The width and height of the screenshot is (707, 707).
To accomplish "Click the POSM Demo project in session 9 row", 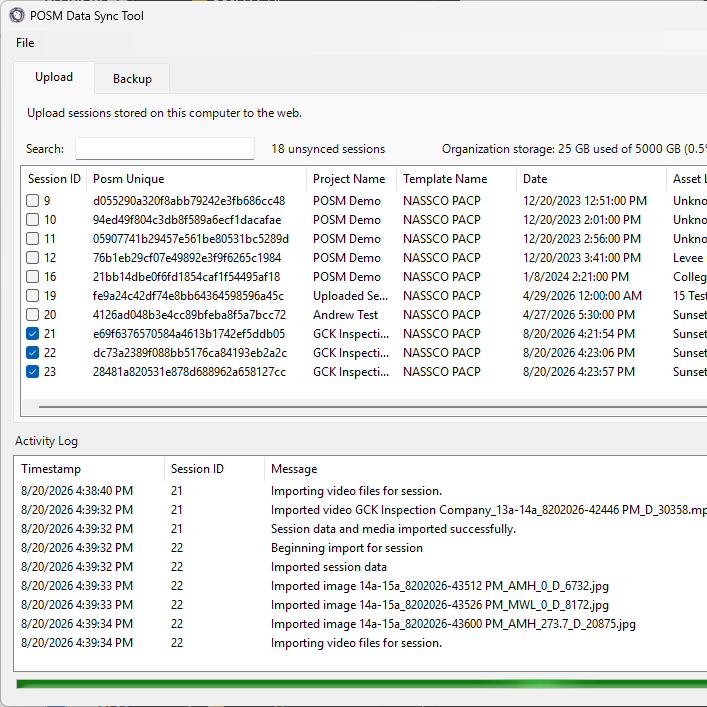I will point(347,201).
